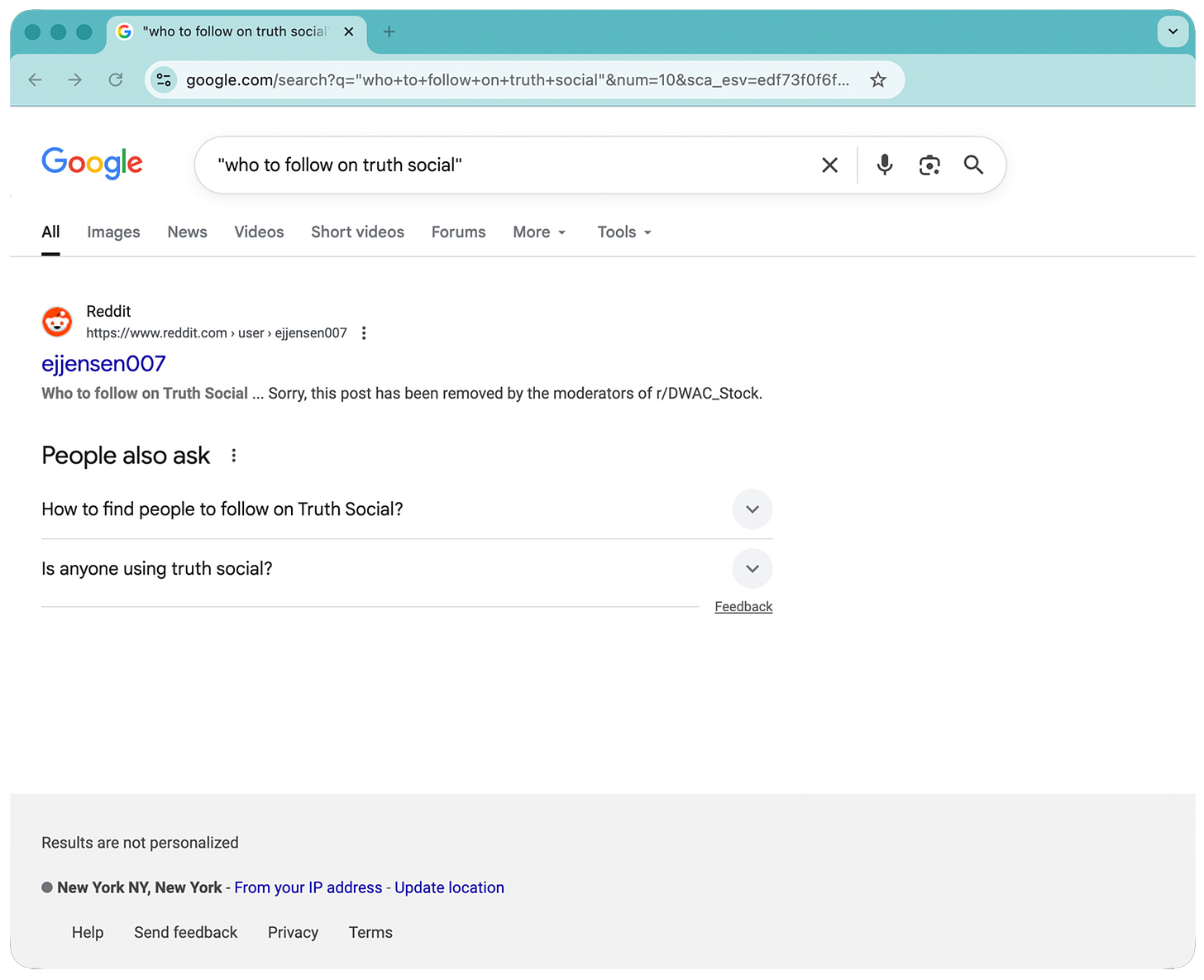
Task: Open the More dropdown menu
Action: click(x=539, y=232)
